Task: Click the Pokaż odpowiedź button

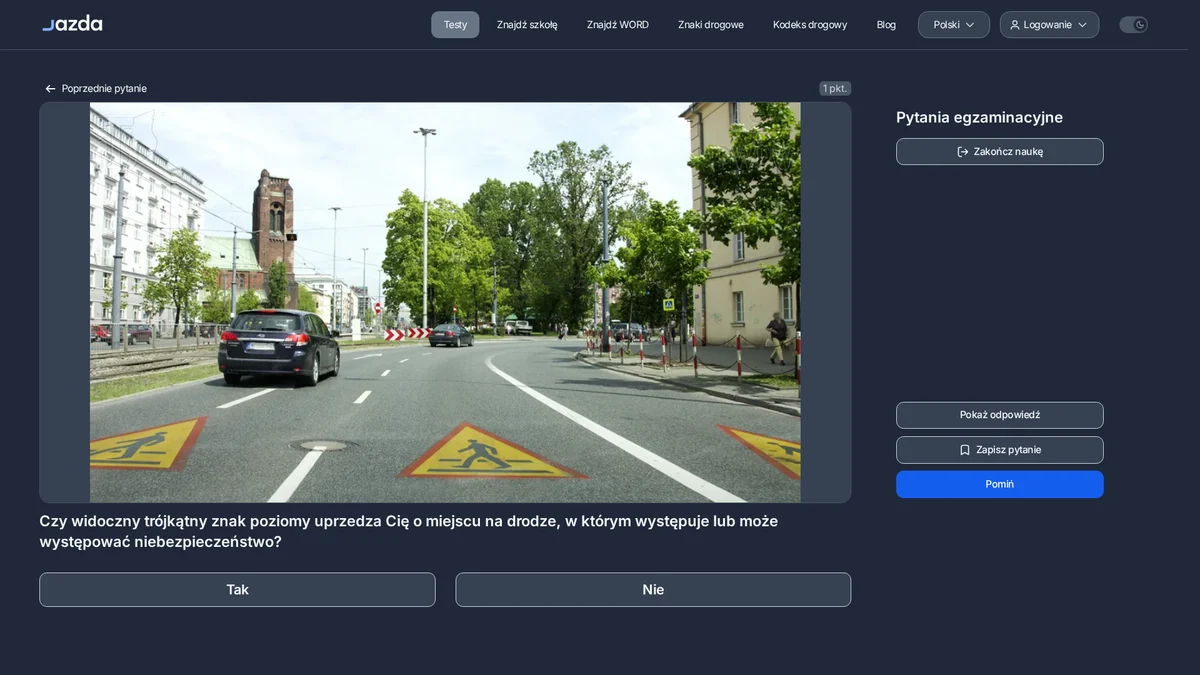Action: pos(1000,415)
